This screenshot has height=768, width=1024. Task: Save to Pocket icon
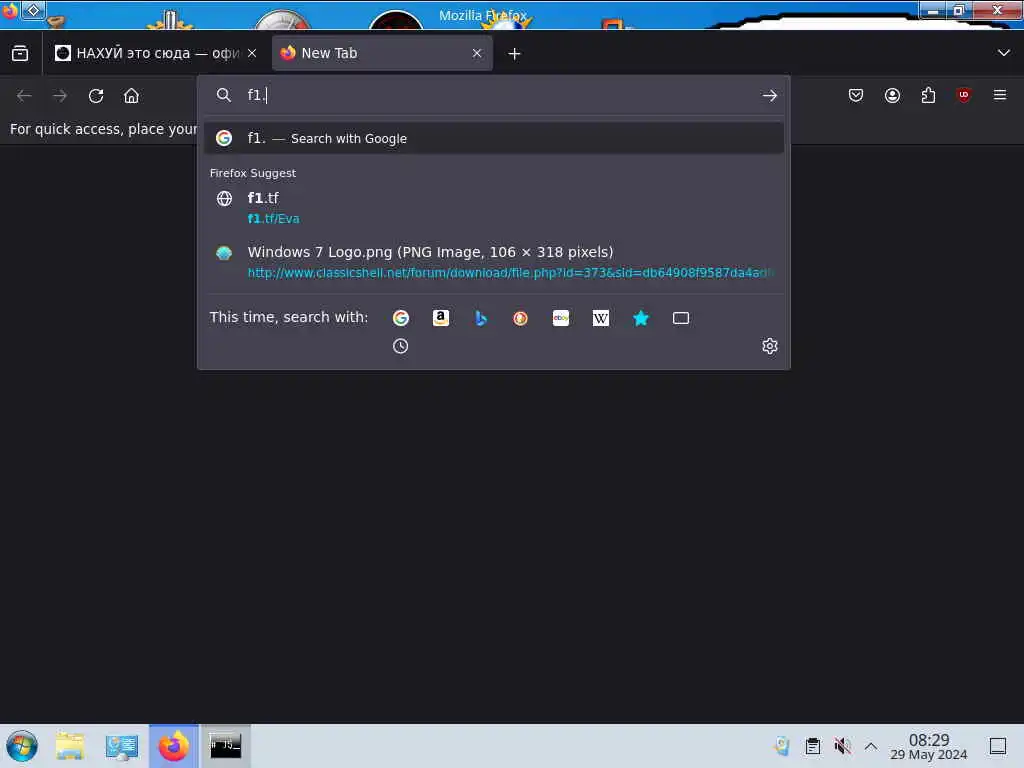pyautogui.click(x=856, y=96)
